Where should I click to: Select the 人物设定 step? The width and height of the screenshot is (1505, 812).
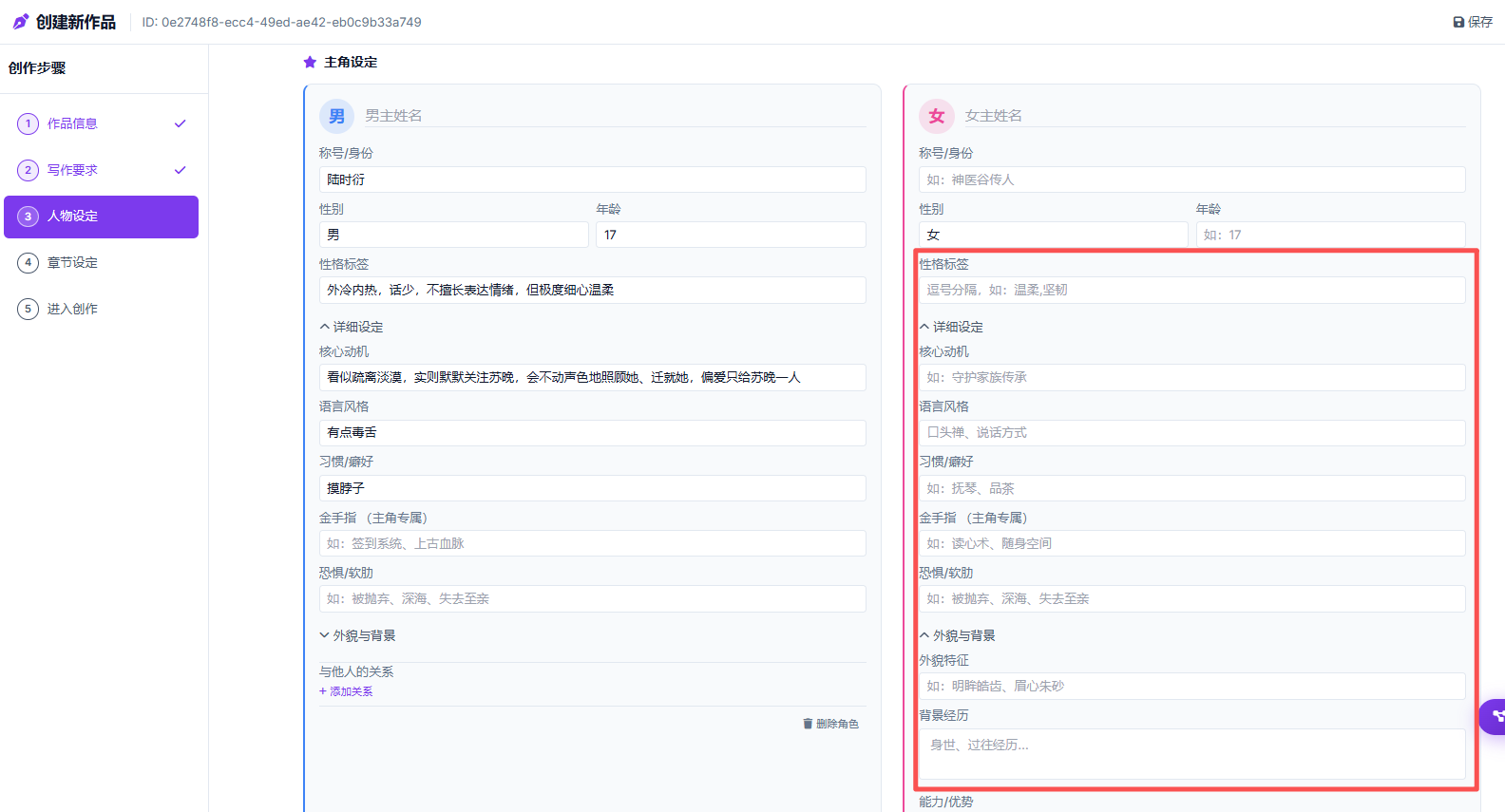tap(101, 217)
